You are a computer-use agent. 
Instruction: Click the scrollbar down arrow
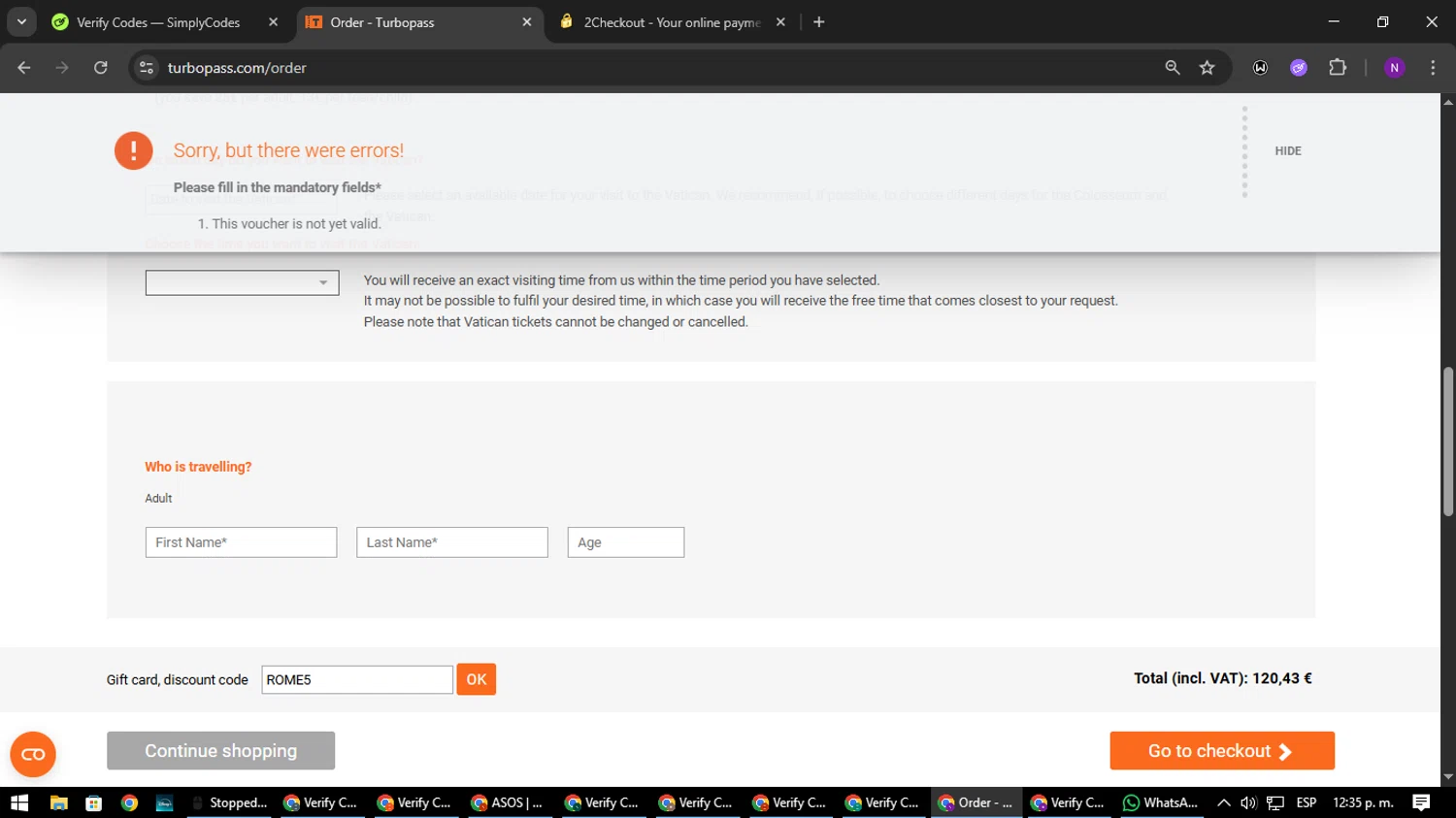point(1448,777)
